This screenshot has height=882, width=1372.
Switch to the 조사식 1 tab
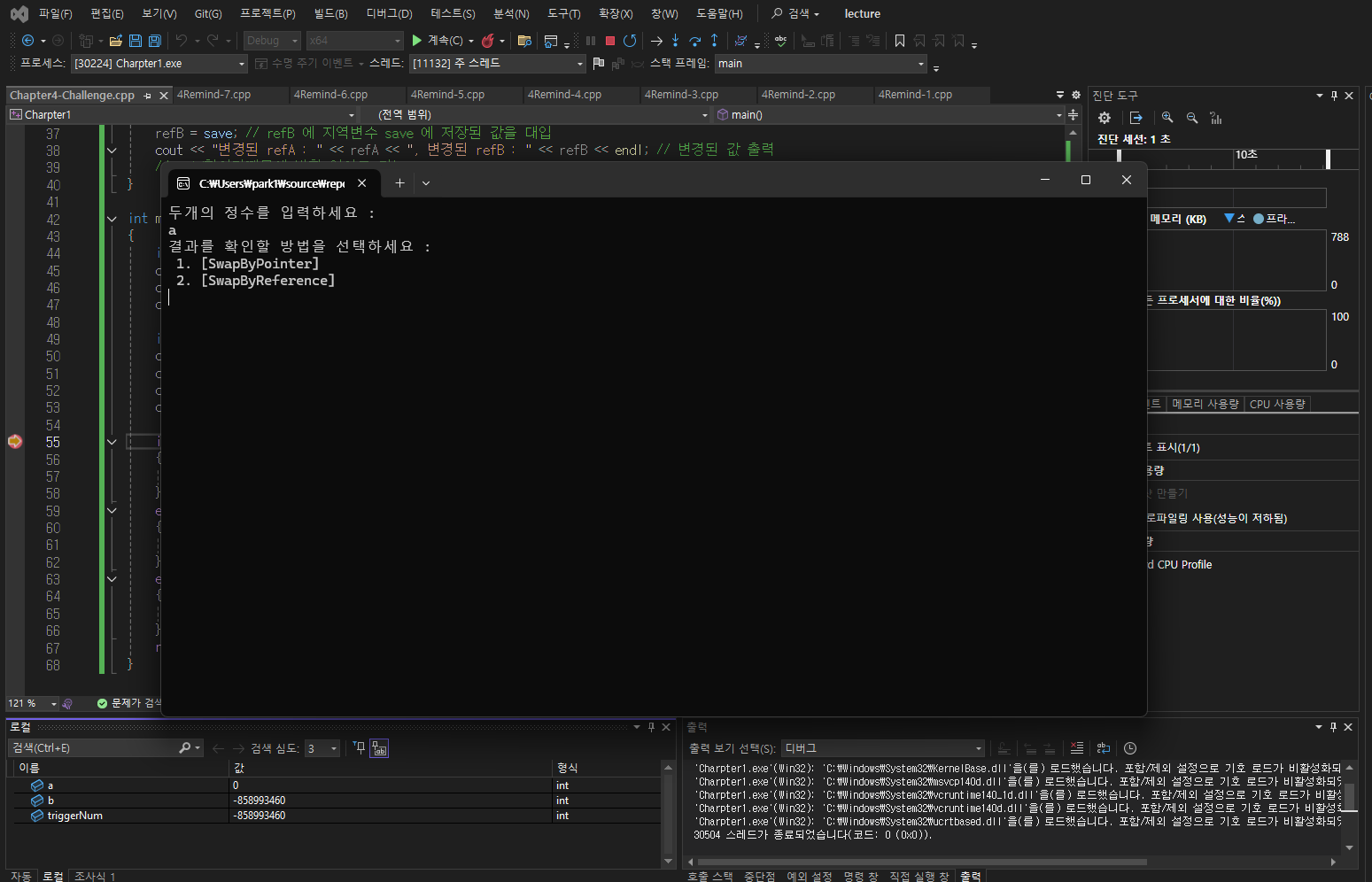click(95, 876)
